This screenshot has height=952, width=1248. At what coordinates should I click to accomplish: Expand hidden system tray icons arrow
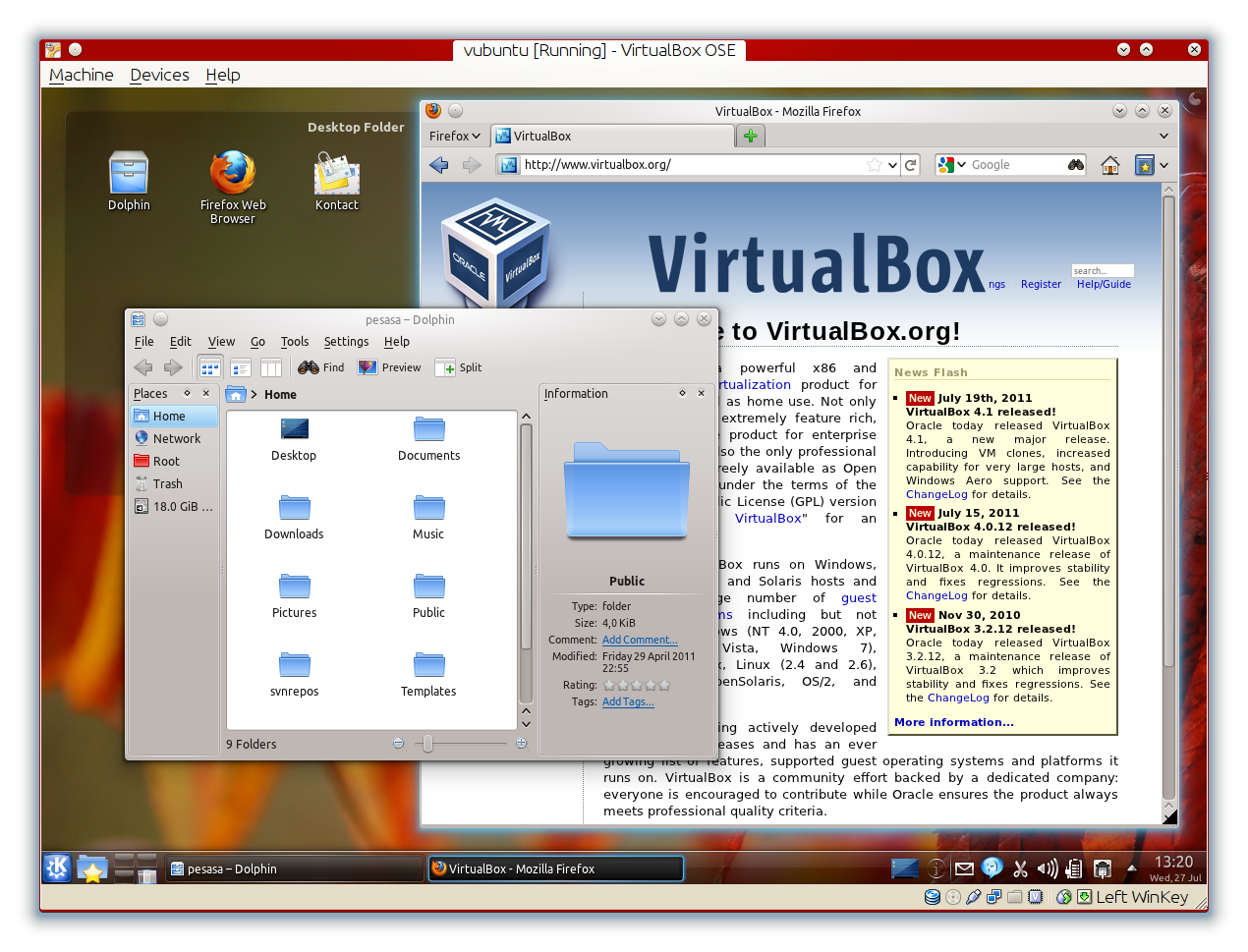pyautogui.click(x=1131, y=868)
